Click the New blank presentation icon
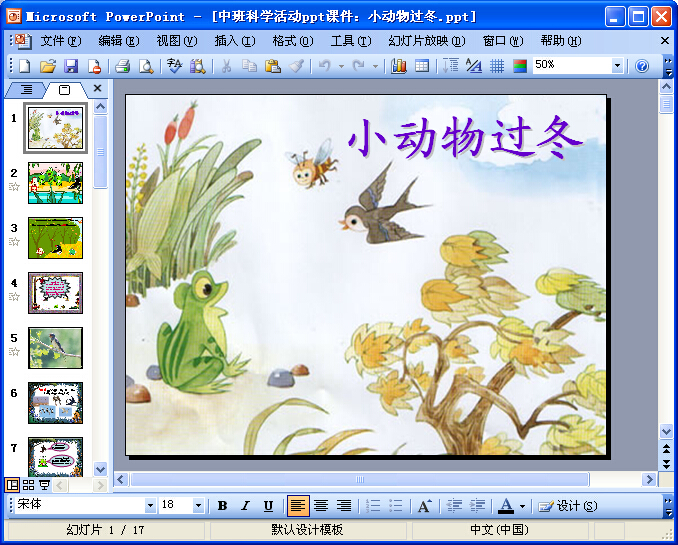 pos(25,66)
